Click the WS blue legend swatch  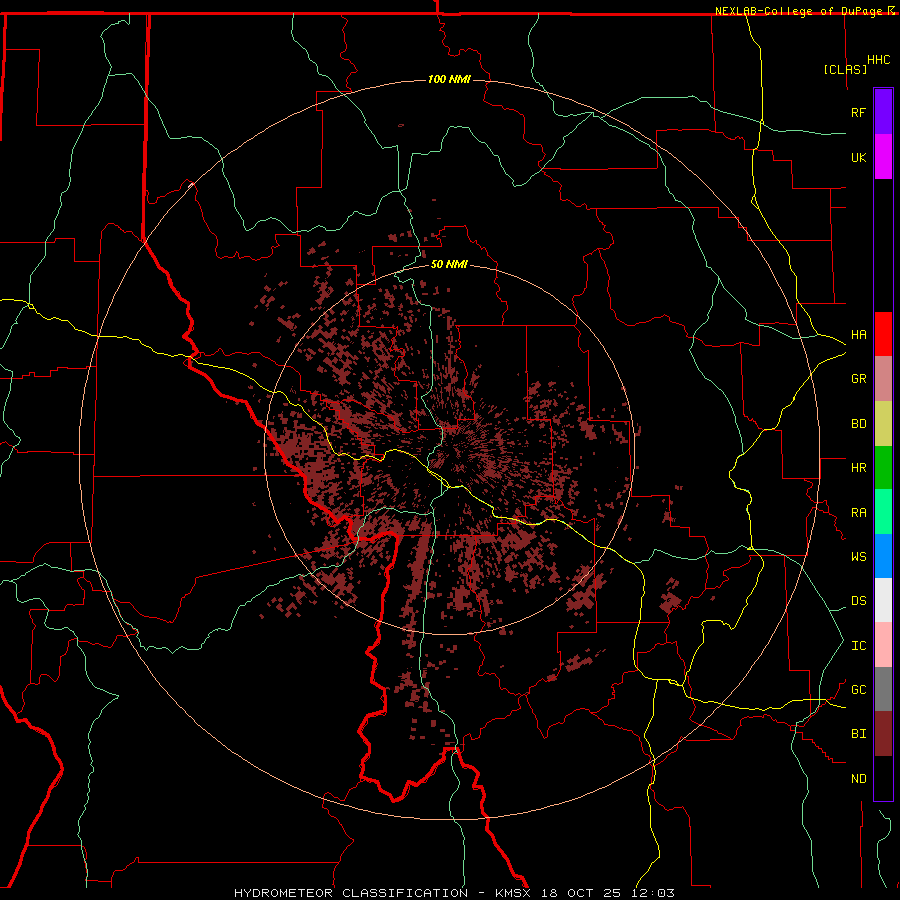click(883, 556)
